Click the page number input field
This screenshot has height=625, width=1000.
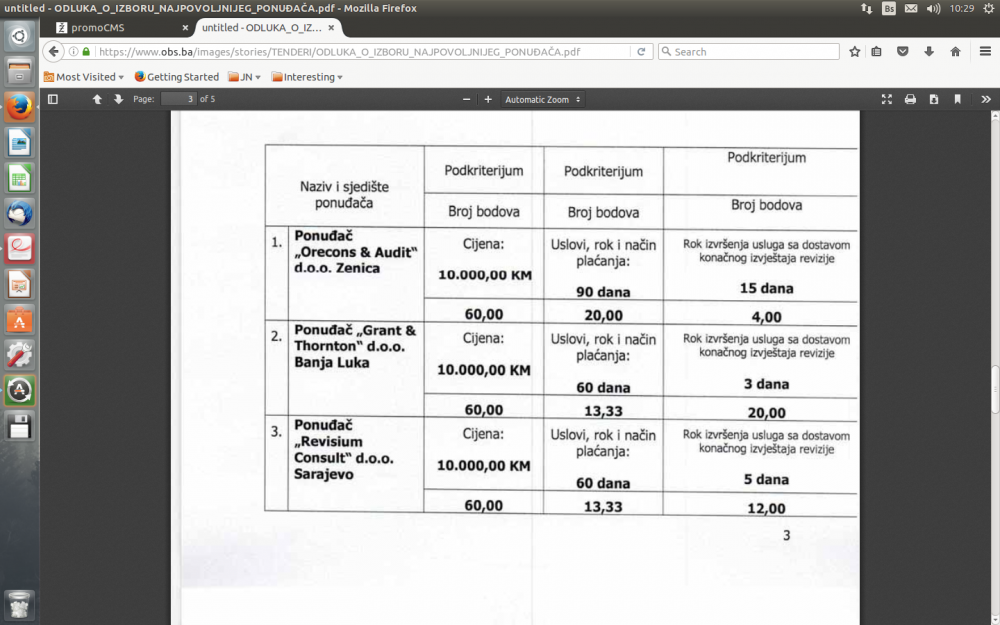(179, 99)
